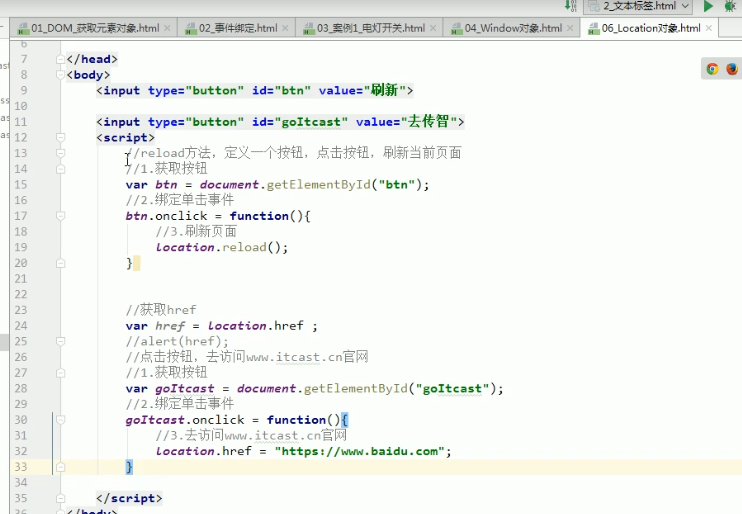Click HTML file icon on 02_事件绑定 tab

(x=191, y=29)
